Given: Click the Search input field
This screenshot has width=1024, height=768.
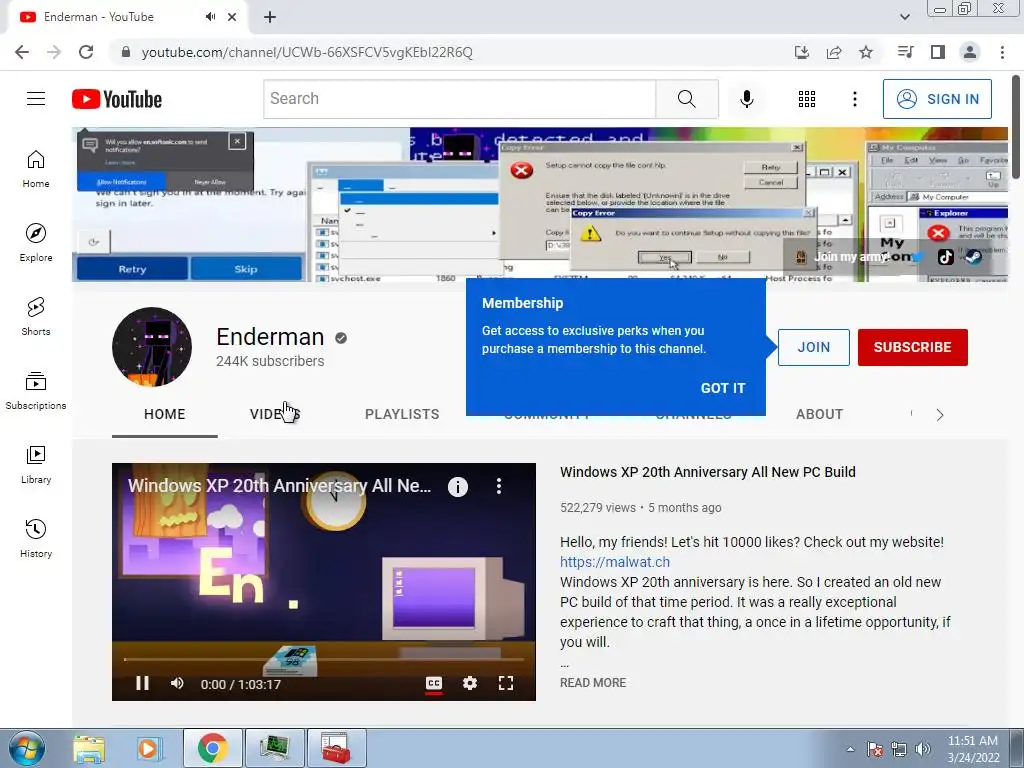Looking at the screenshot, I should (x=460, y=99).
